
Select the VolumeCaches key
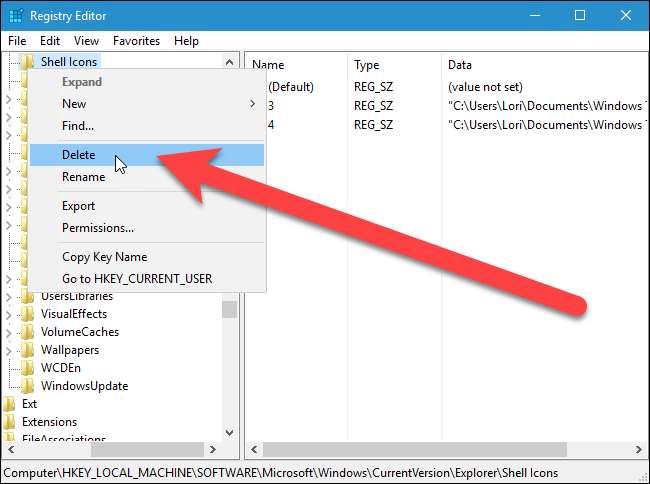click(x=80, y=332)
